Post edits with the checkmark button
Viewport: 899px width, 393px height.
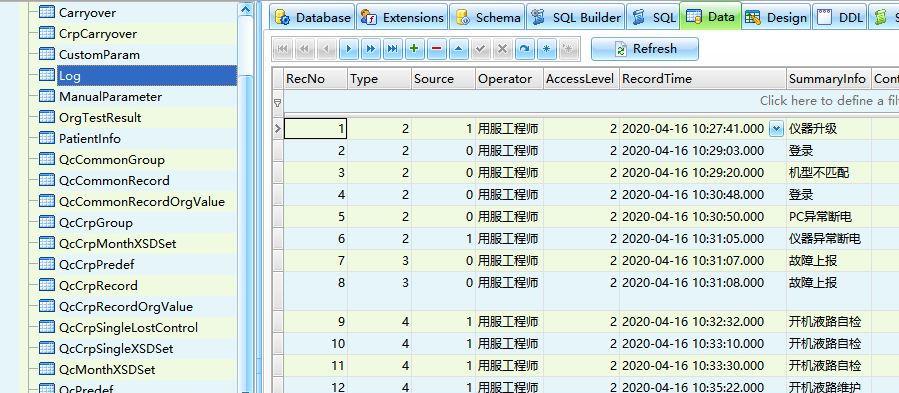click(480, 49)
